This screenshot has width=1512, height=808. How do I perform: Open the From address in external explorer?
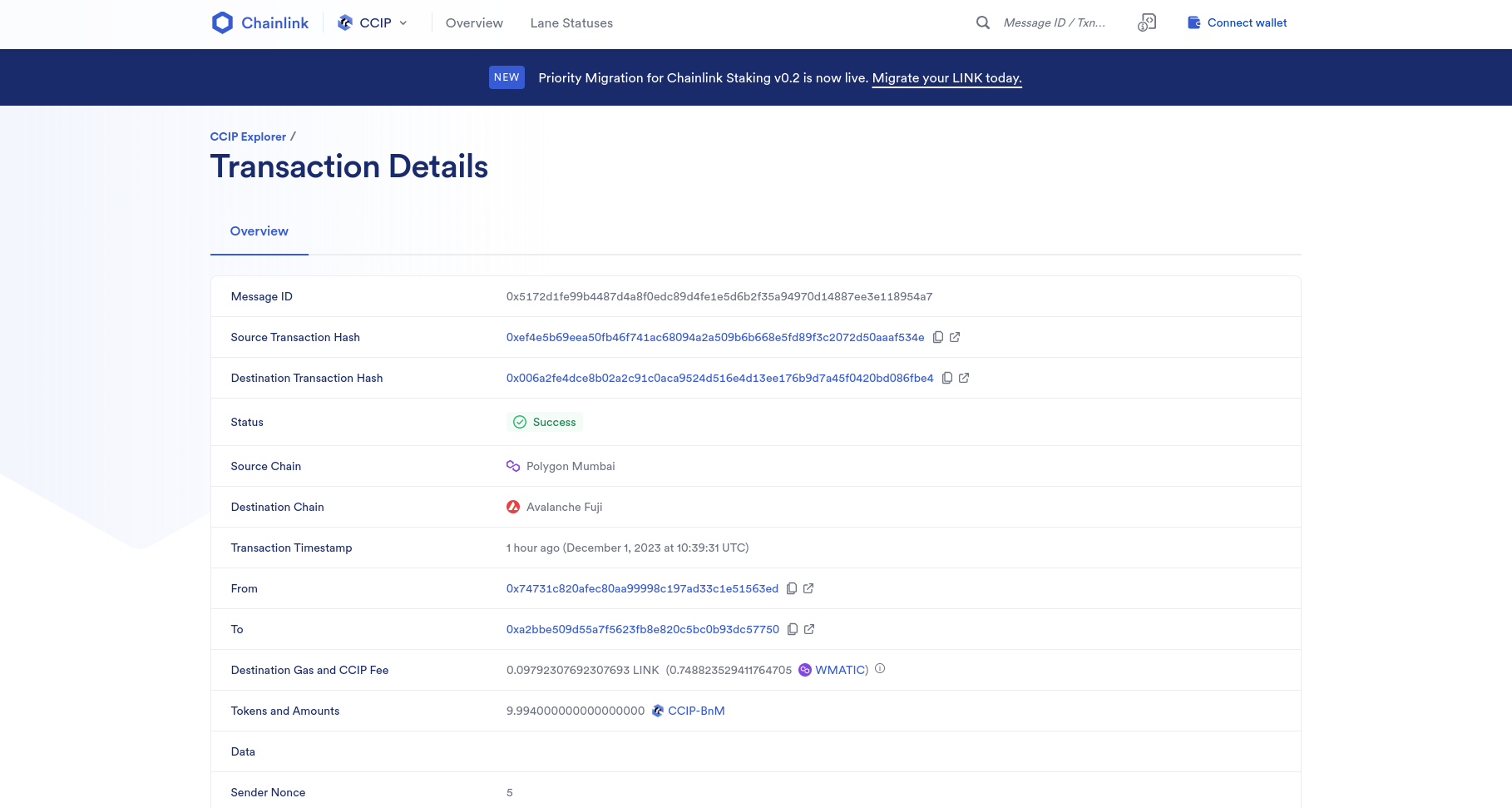pyautogui.click(x=808, y=588)
